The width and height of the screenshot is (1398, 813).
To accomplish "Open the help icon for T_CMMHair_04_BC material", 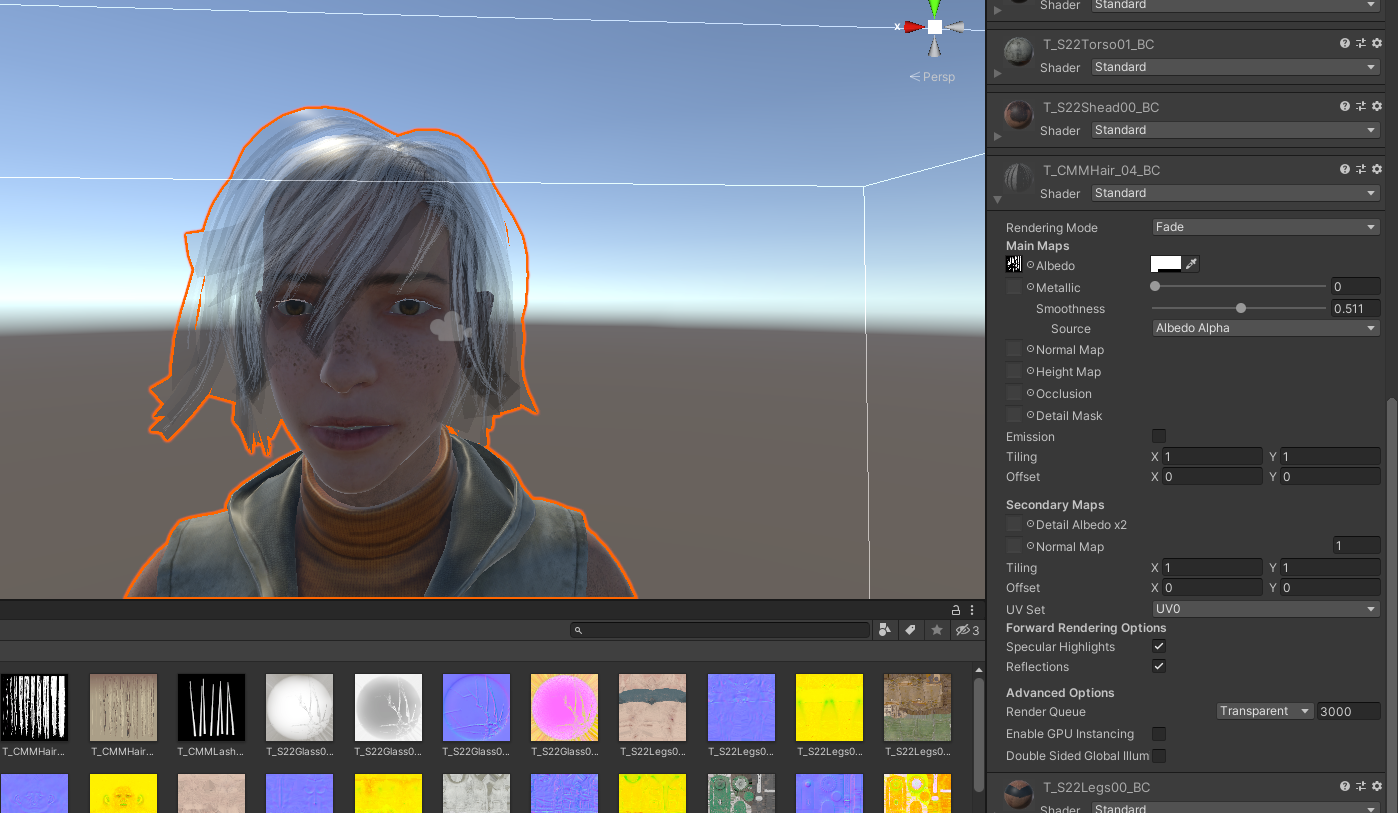I will [1343, 169].
